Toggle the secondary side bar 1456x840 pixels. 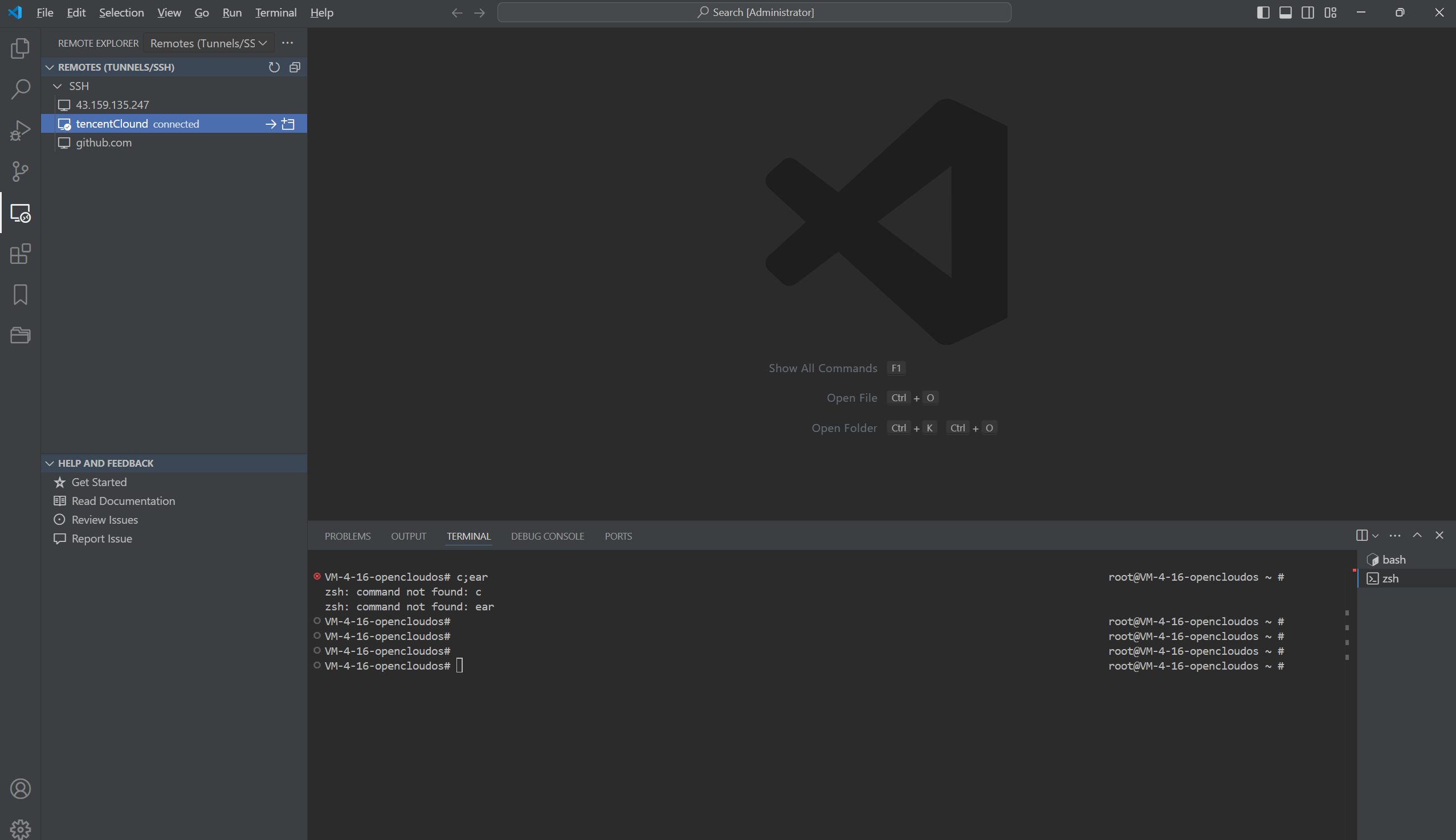(1308, 13)
